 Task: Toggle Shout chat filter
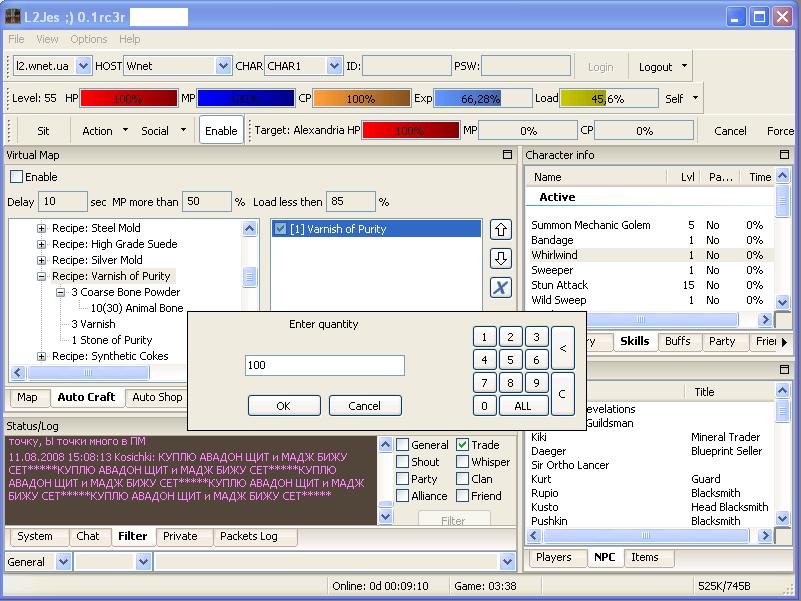(403, 462)
